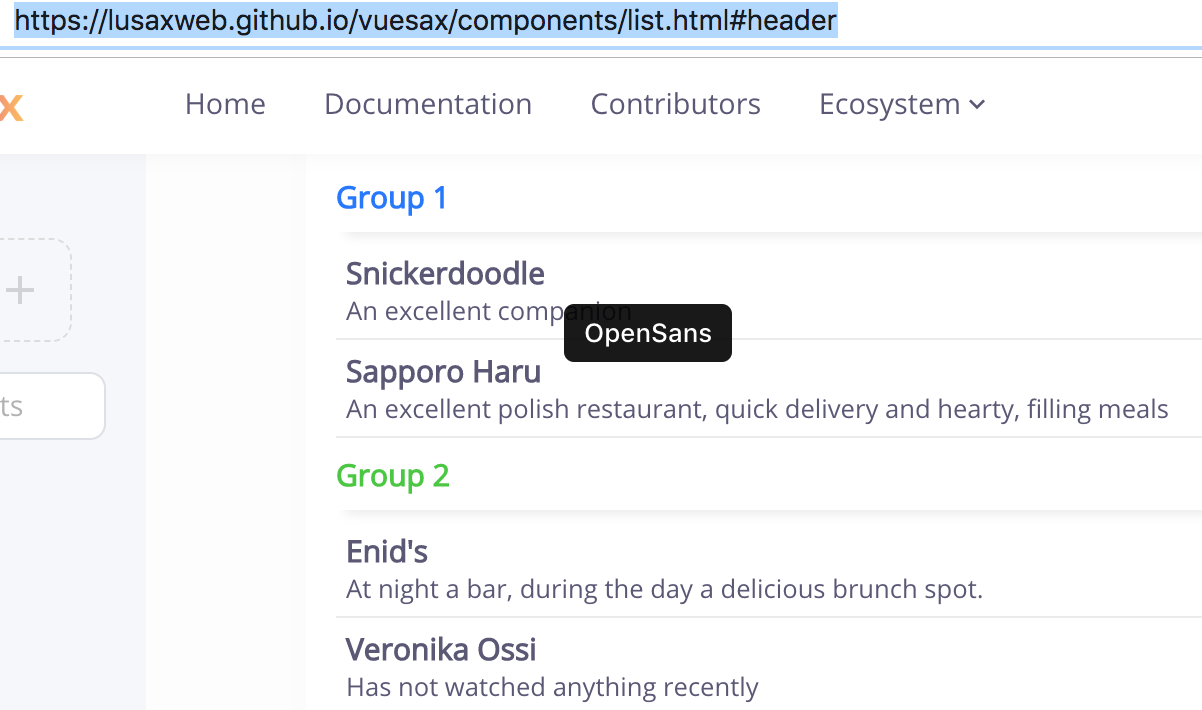
Task: Select the Sapporo Haru list entry
Action: (443, 371)
